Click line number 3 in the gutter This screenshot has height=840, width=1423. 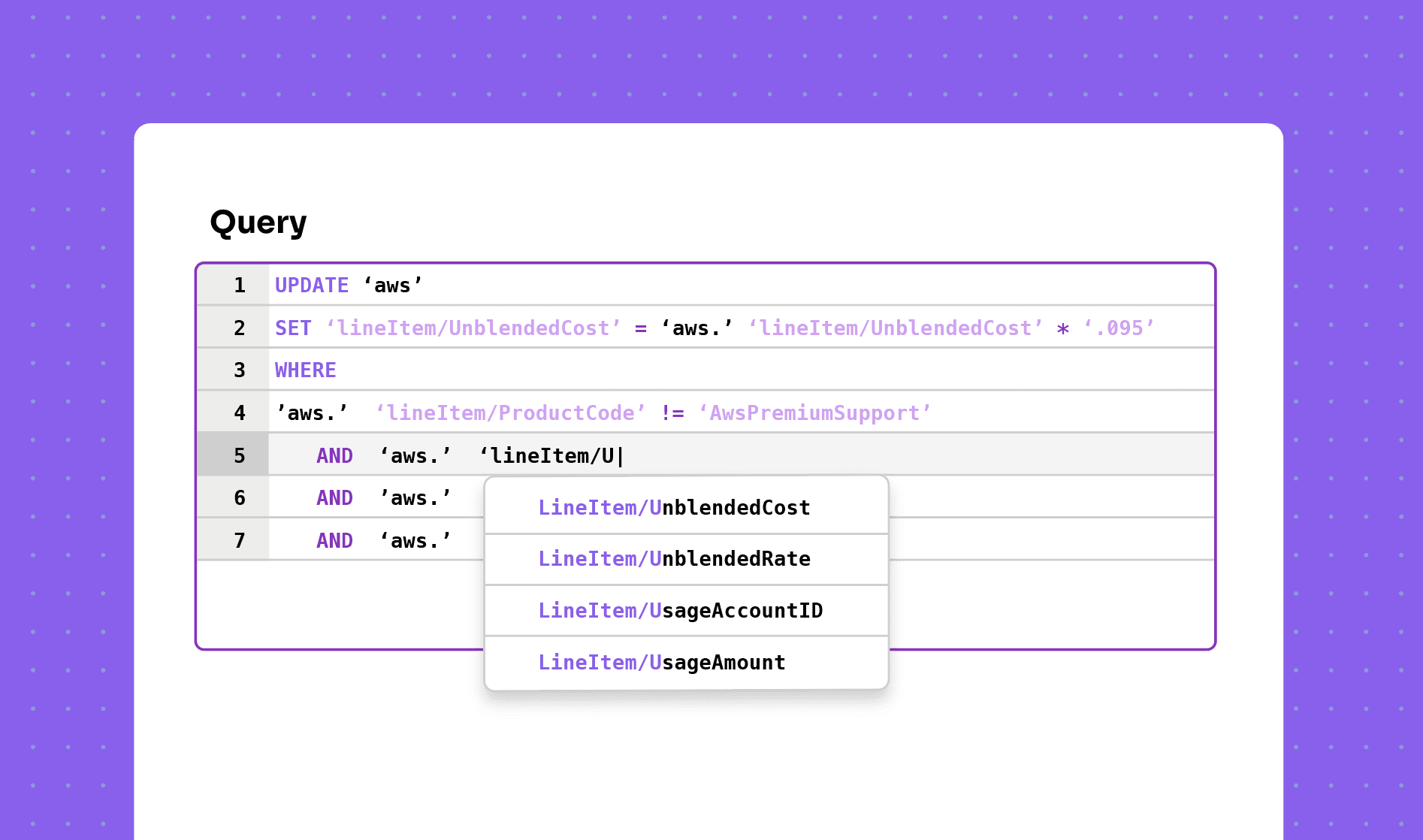point(239,370)
